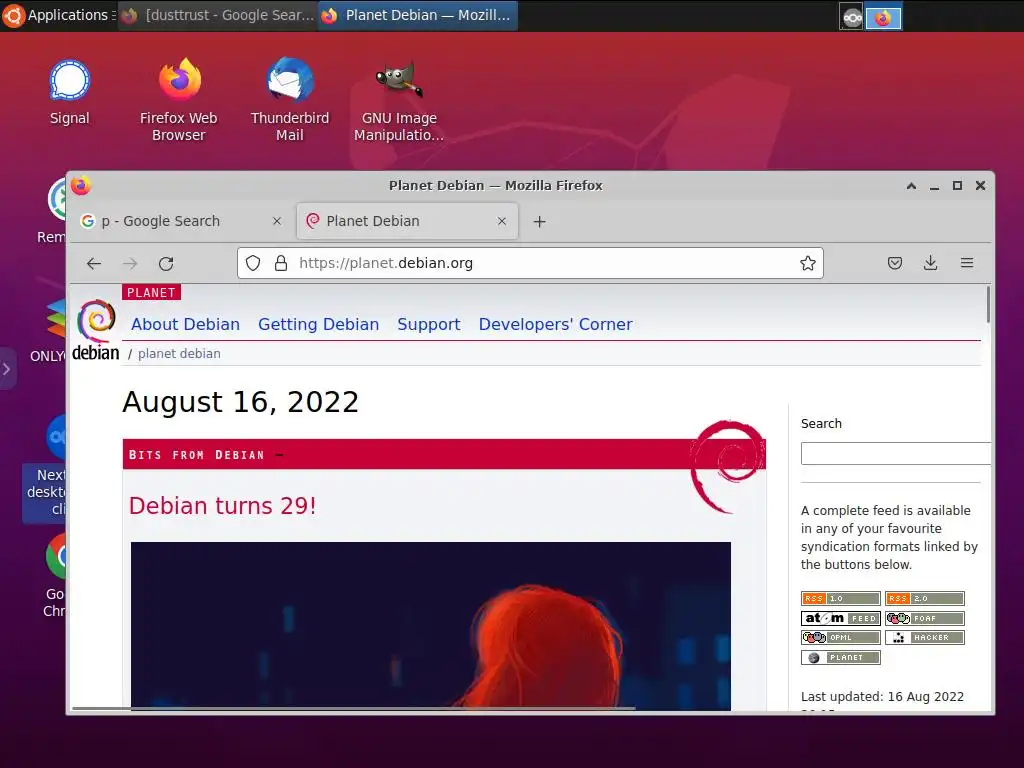Click the red PLANET label
This screenshot has width=1024, height=768.
pos(152,293)
